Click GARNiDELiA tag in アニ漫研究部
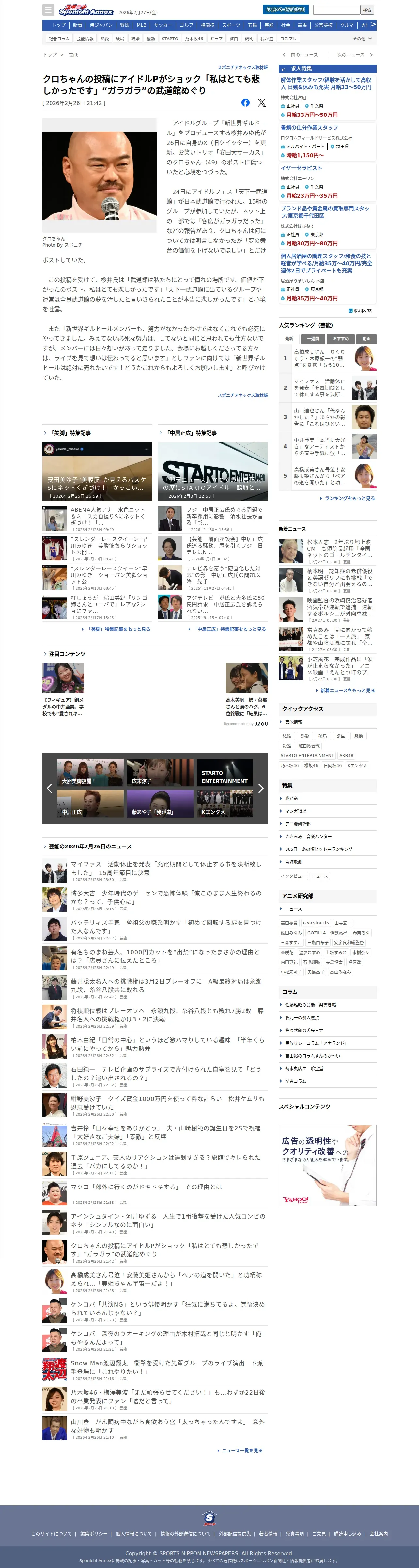 coord(316,923)
